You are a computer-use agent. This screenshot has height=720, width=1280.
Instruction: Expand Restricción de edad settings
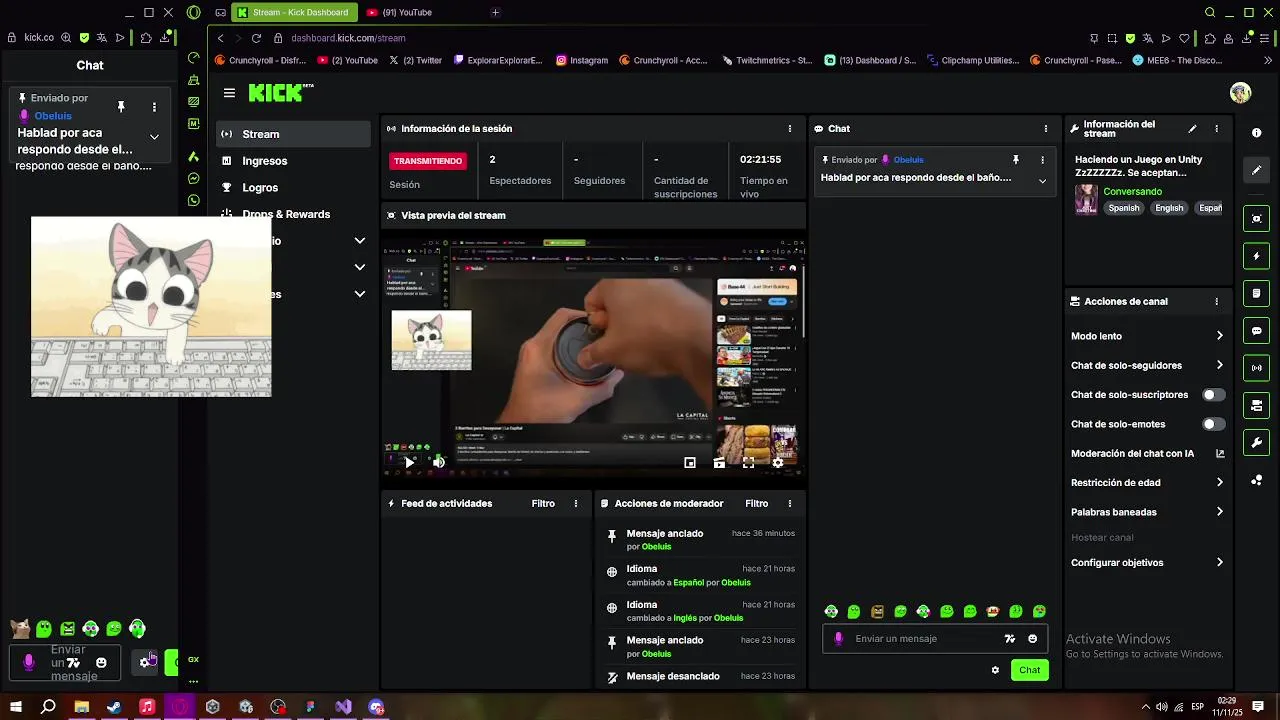[1219, 482]
